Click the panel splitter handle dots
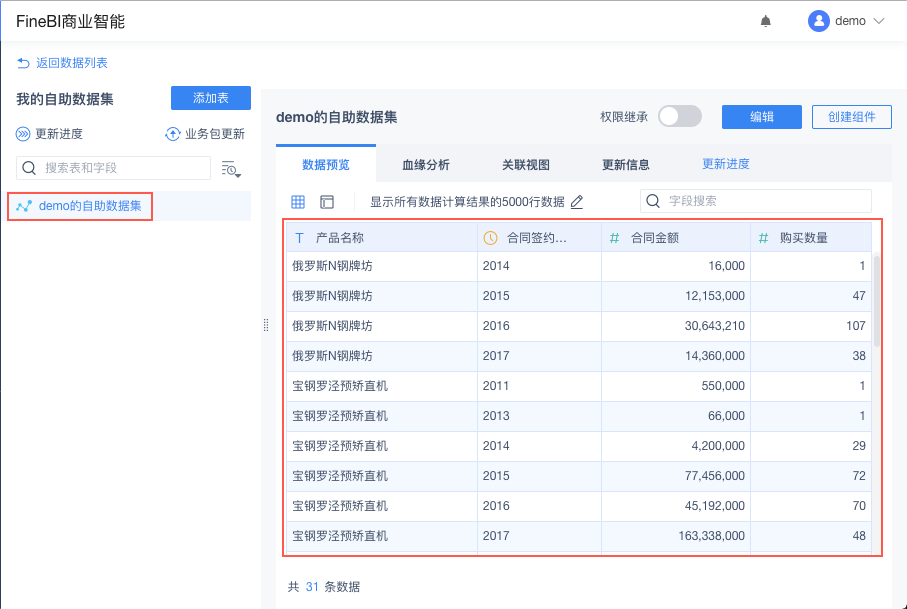 coord(266,325)
